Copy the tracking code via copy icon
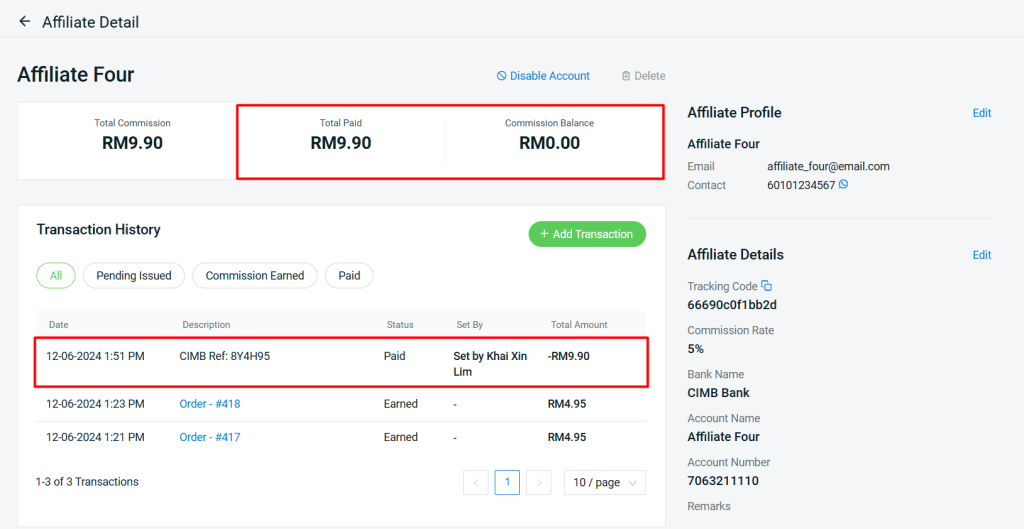The height and width of the screenshot is (529, 1024). click(766, 286)
